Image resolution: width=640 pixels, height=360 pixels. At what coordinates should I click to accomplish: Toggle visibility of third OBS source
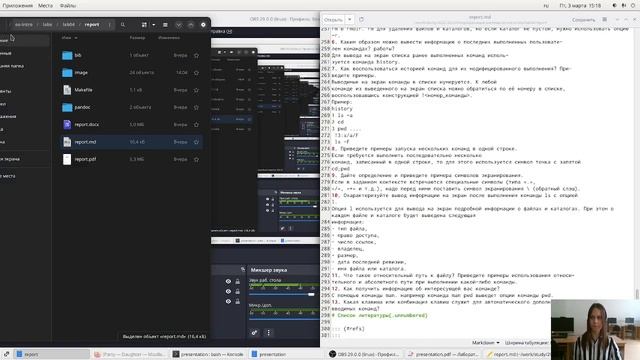coord(228,302)
